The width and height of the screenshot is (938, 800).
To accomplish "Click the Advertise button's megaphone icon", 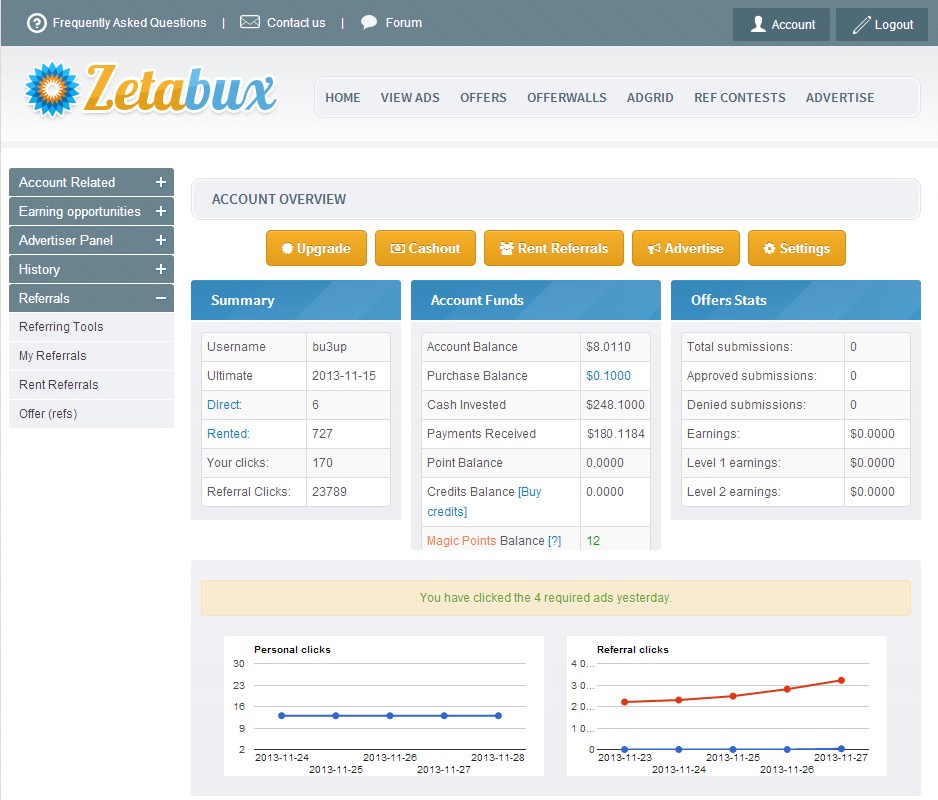I will pyautogui.click(x=654, y=248).
